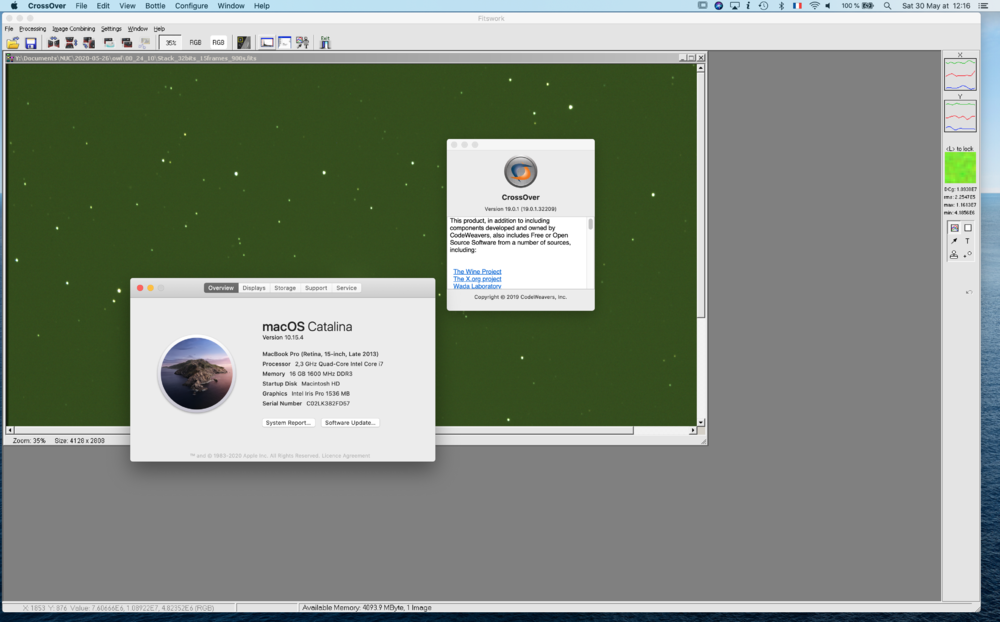Open Spotlight search in menu bar
This screenshot has width=1000, height=622.
pos(887,6)
